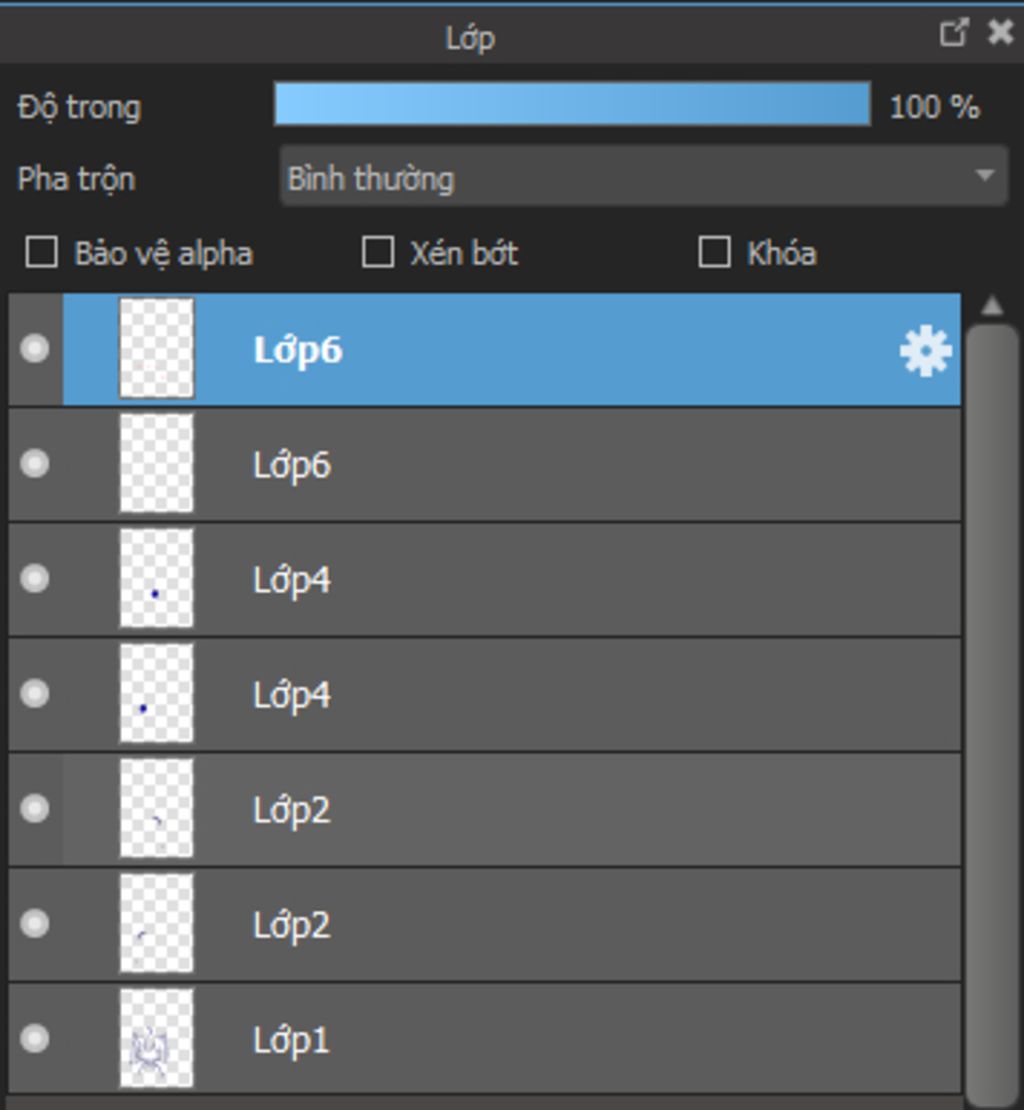Toggle visibility of upper Lớp4 layer
This screenshot has width=1024, height=1110.
click(x=35, y=578)
